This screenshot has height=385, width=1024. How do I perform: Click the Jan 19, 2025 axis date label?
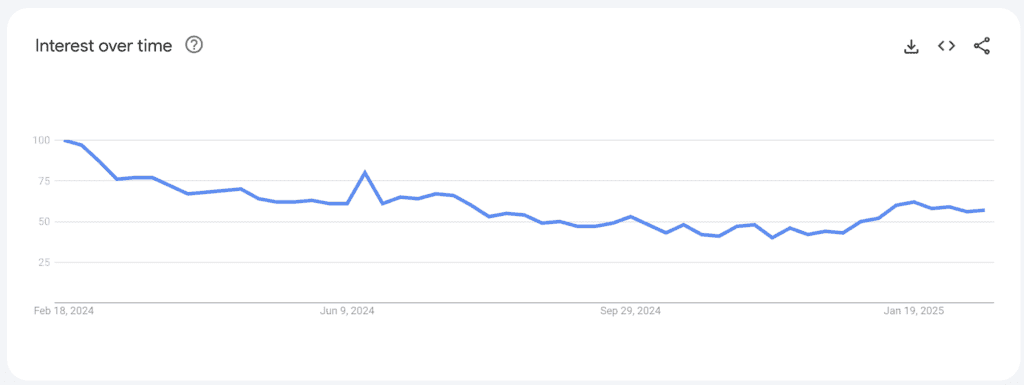click(x=914, y=311)
